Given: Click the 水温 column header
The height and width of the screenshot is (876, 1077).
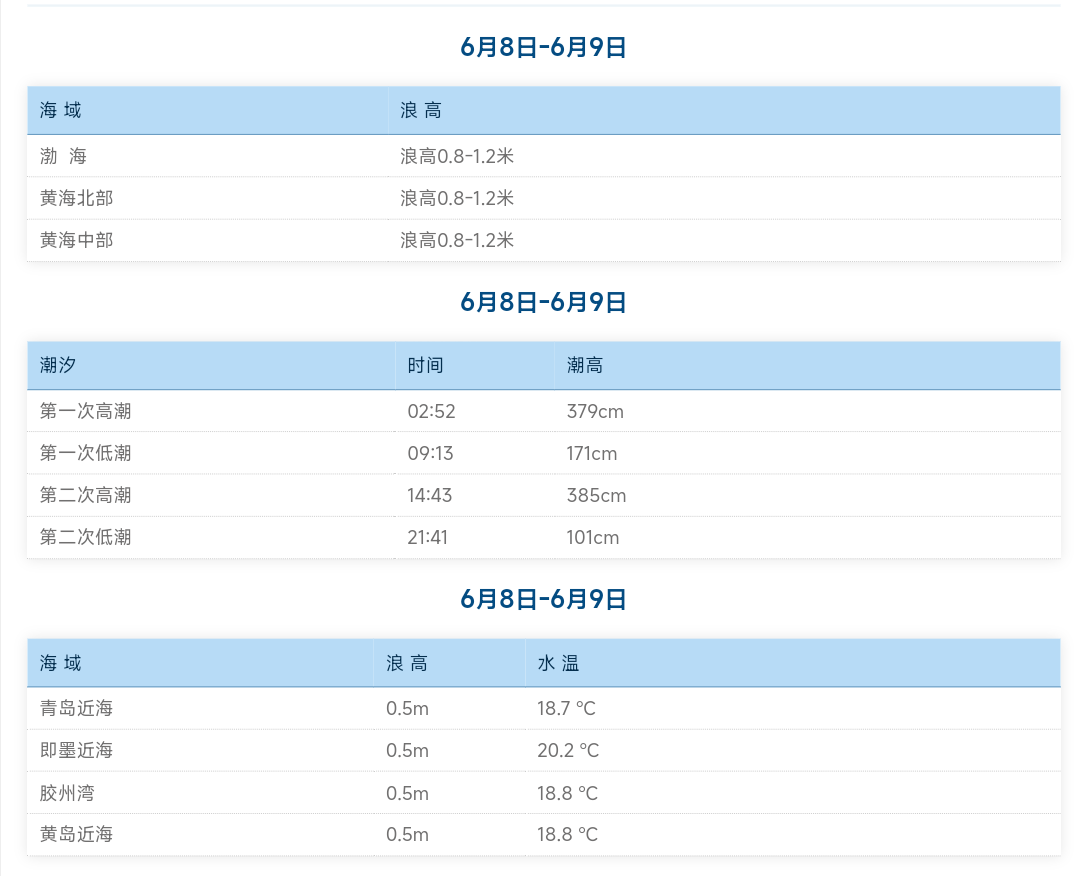Looking at the screenshot, I should pos(558,663).
